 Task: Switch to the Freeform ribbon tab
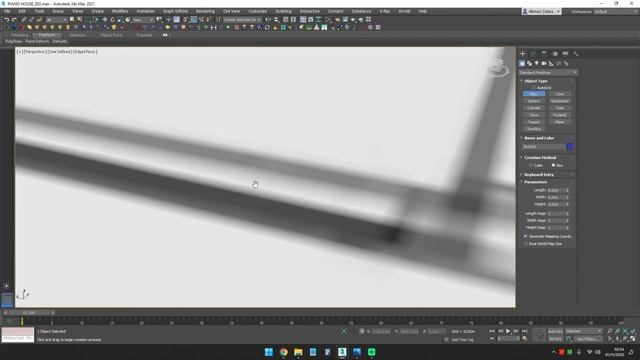pos(47,35)
